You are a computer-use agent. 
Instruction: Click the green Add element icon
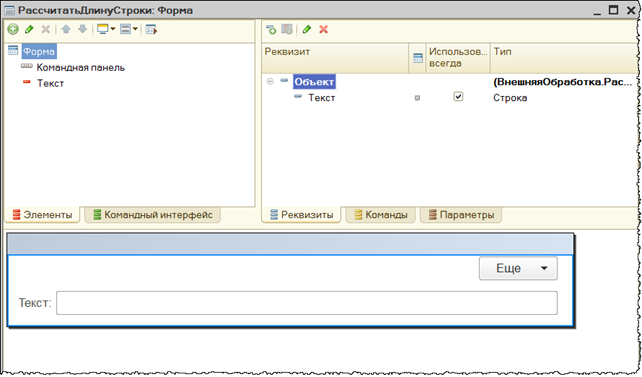tap(13, 29)
